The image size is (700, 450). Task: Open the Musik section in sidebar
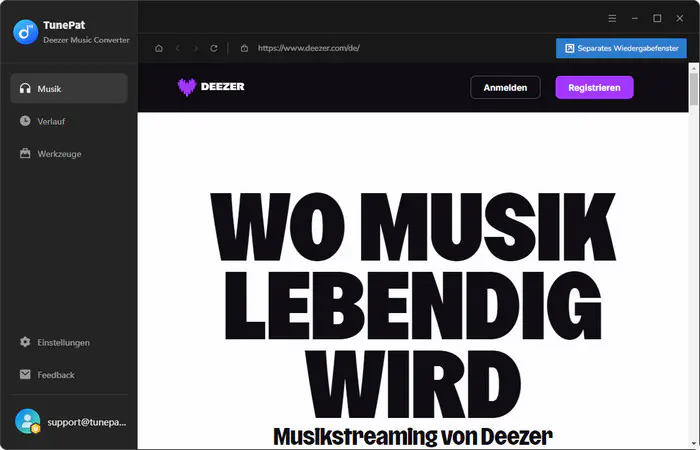[69, 88]
